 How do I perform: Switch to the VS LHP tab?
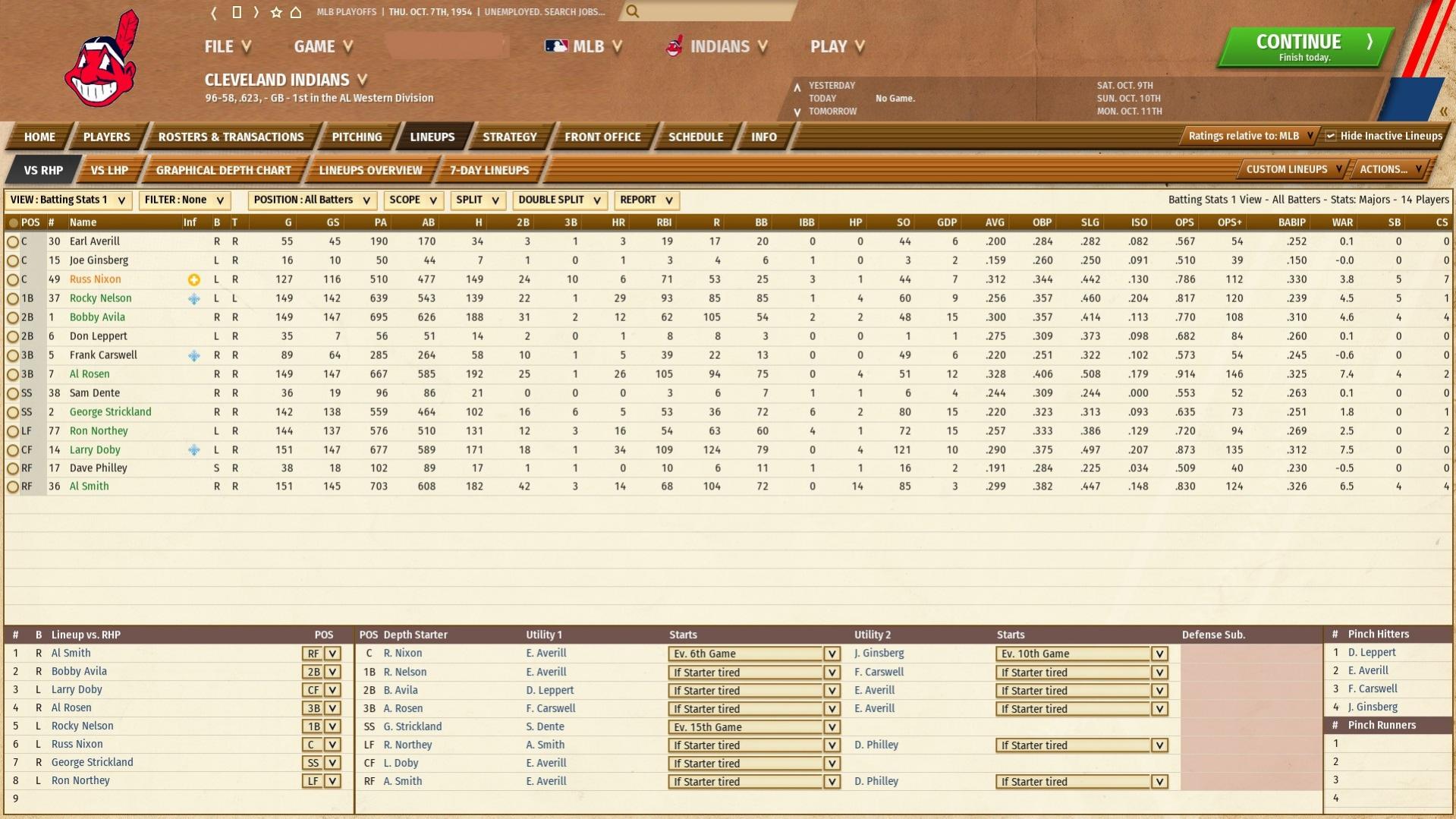pos(109,170)
